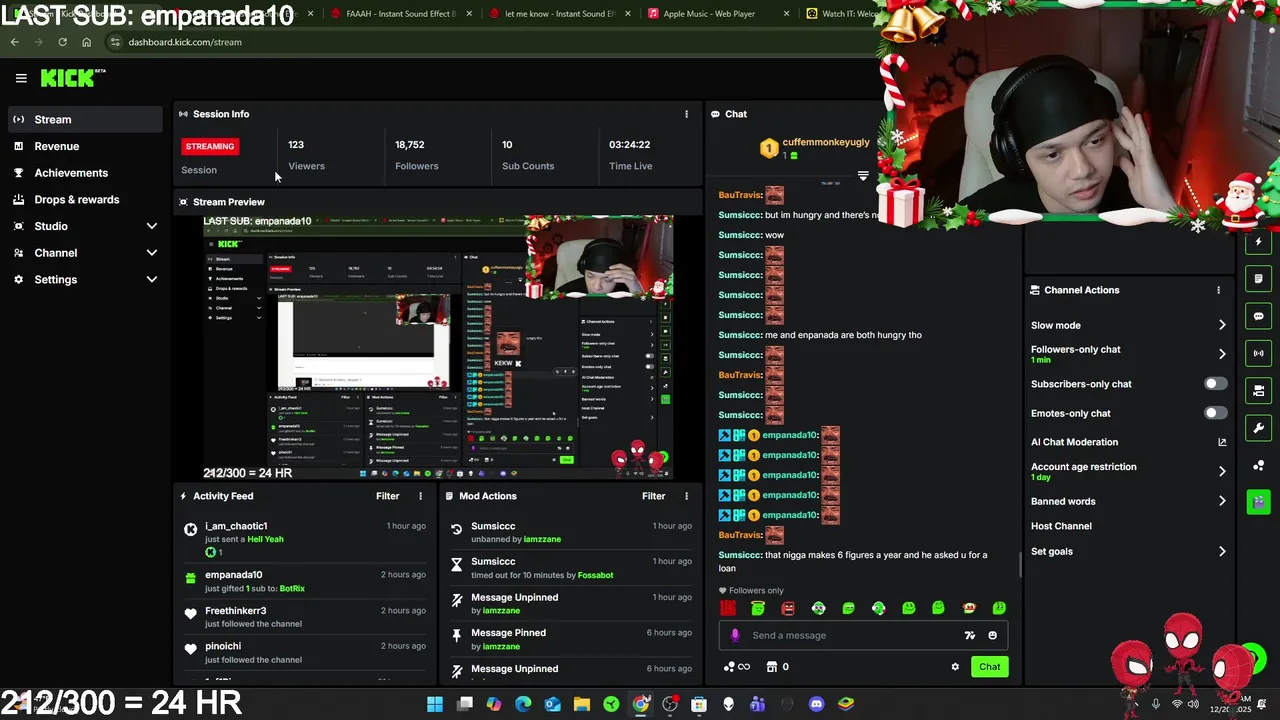Viewport: 1280px width, 720px height.
Task: Click the Stream Preview video thumbnail
Action: 438,347
